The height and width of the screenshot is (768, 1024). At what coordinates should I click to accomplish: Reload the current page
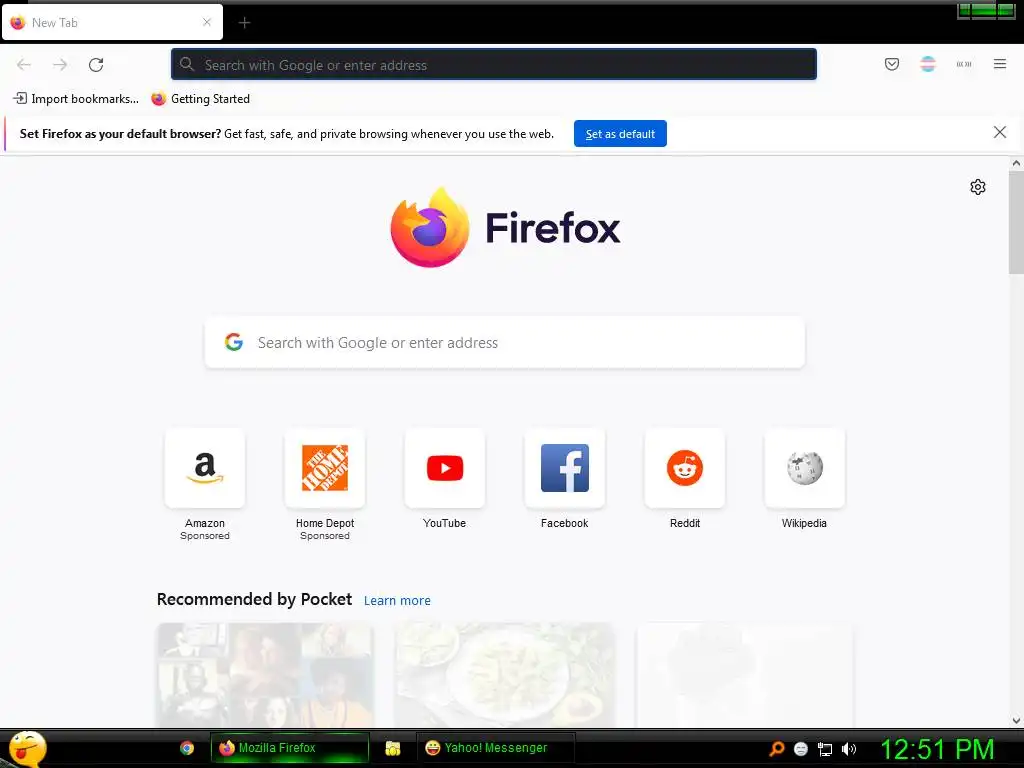96,64
